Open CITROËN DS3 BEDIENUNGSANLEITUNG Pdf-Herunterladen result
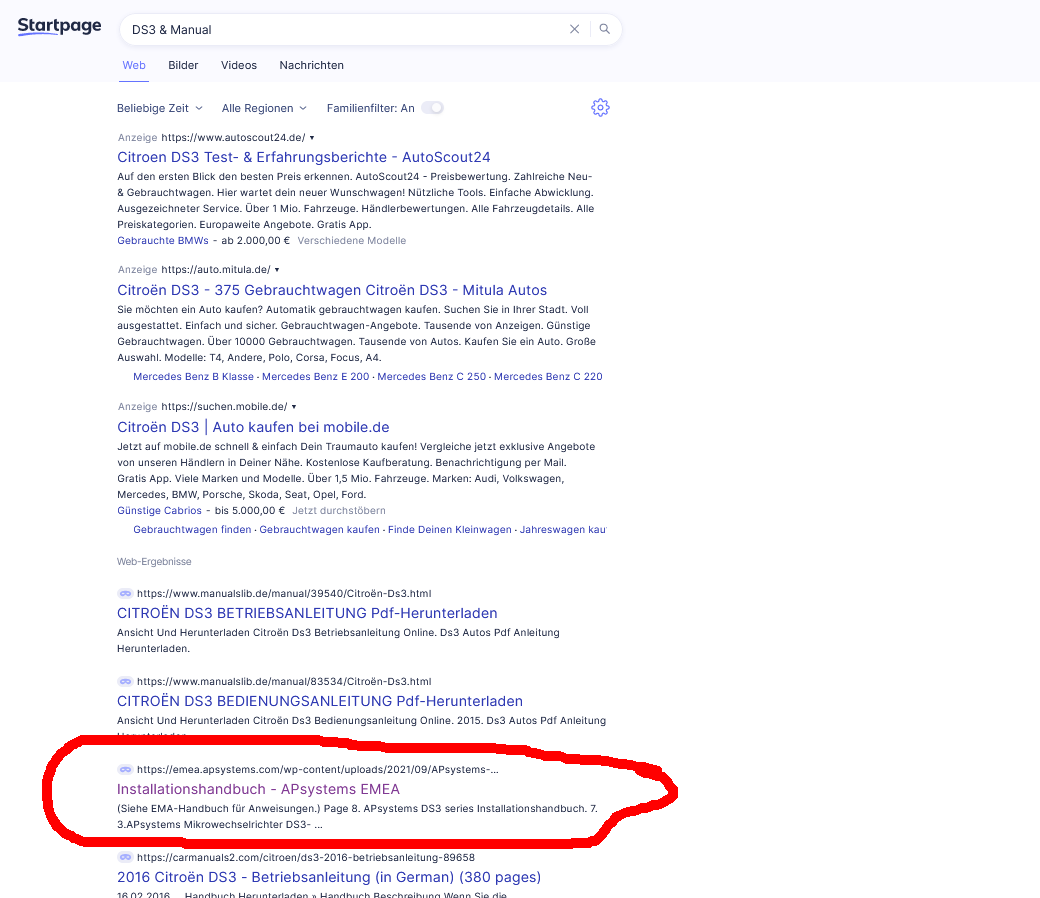Image resolution: width=1040 pixels, height=898 pixels. pyautogui.click(x=320, y=702)
